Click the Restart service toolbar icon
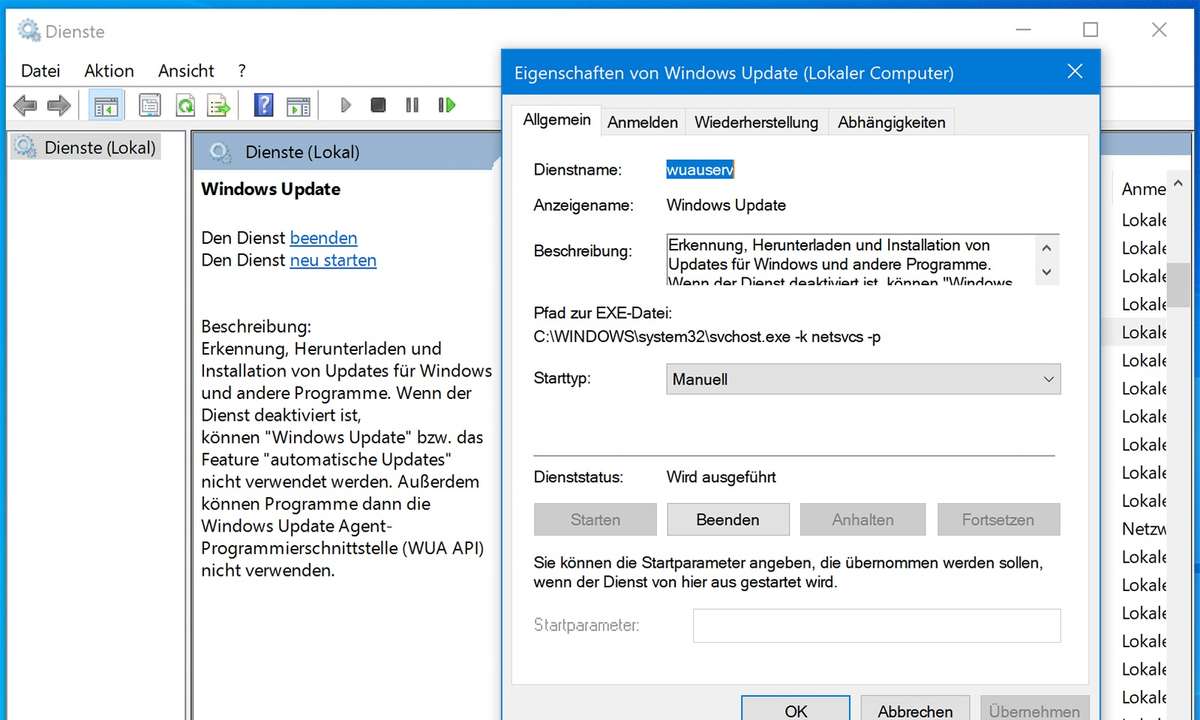The height and width of the screenshot is (720, 1200). point(447,105)
